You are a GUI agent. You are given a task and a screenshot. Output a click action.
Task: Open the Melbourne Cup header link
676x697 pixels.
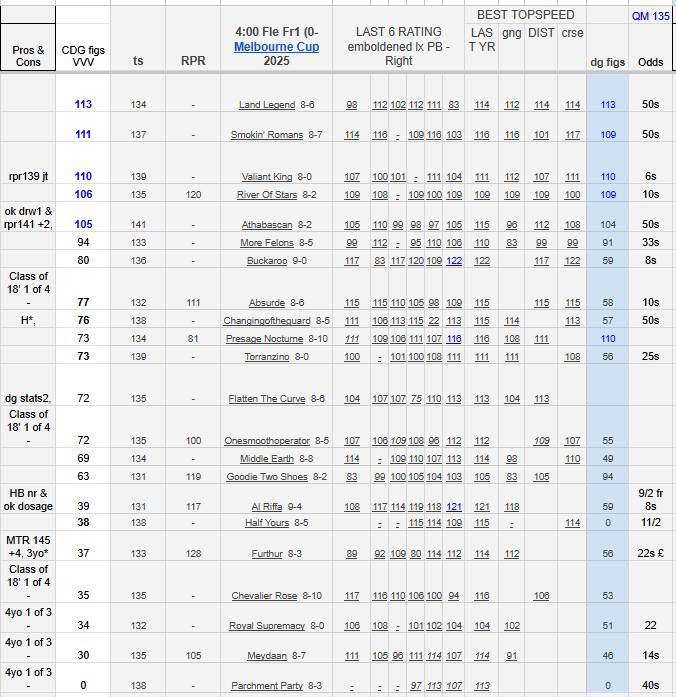click(x=276, y=47)
